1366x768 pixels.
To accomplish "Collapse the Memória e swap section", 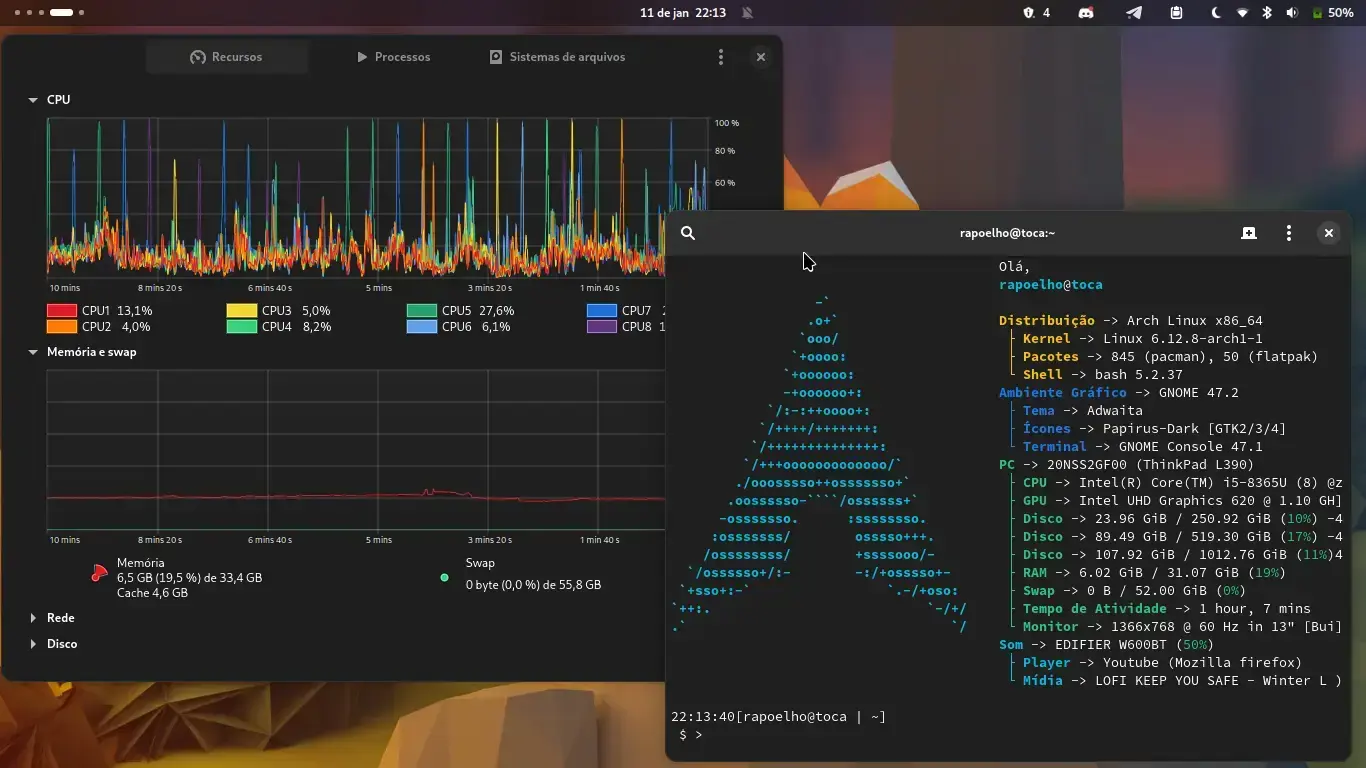I will coord(34,352).
